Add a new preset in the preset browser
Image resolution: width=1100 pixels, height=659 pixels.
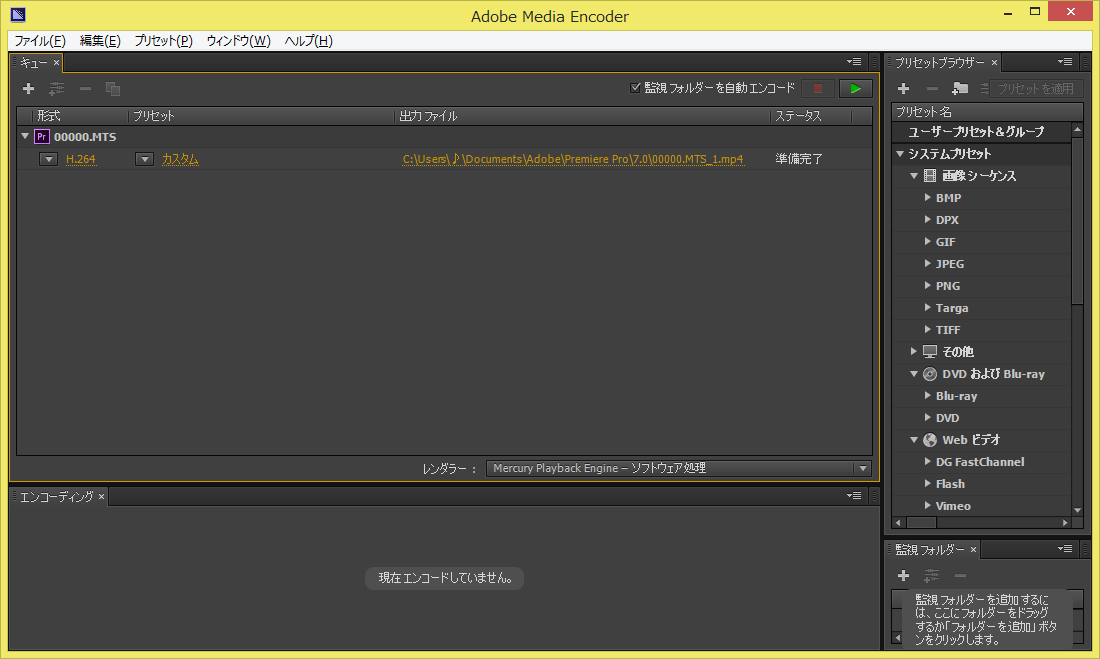(903, 89)
